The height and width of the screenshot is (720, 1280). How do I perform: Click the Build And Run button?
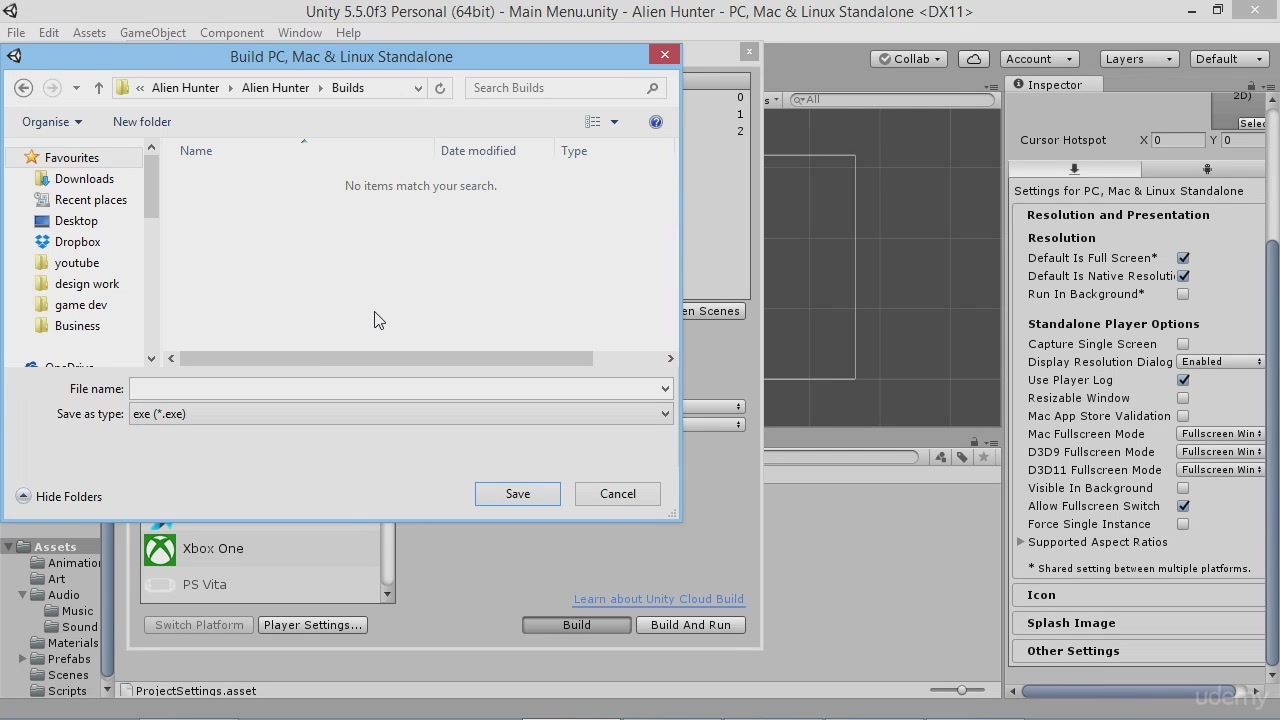click(x=691, y=625)
